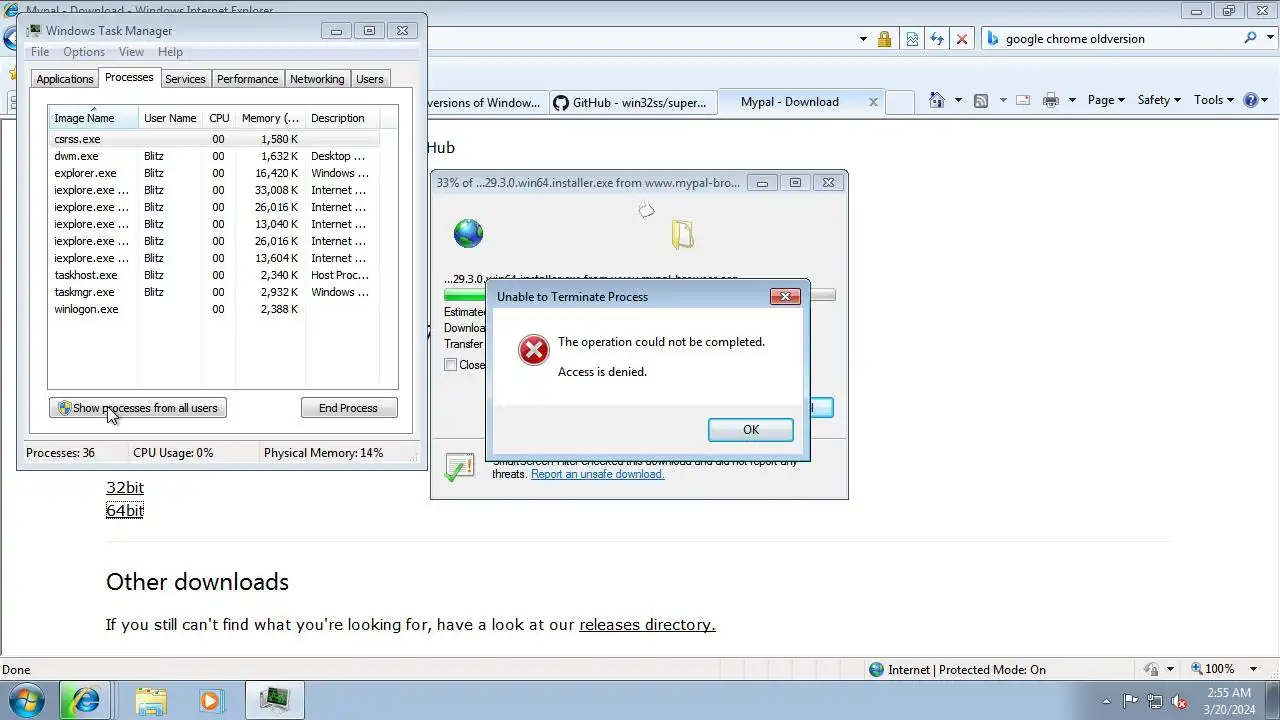Select the csrss.exe process row

pyautogui.click(x=214, y=139)
